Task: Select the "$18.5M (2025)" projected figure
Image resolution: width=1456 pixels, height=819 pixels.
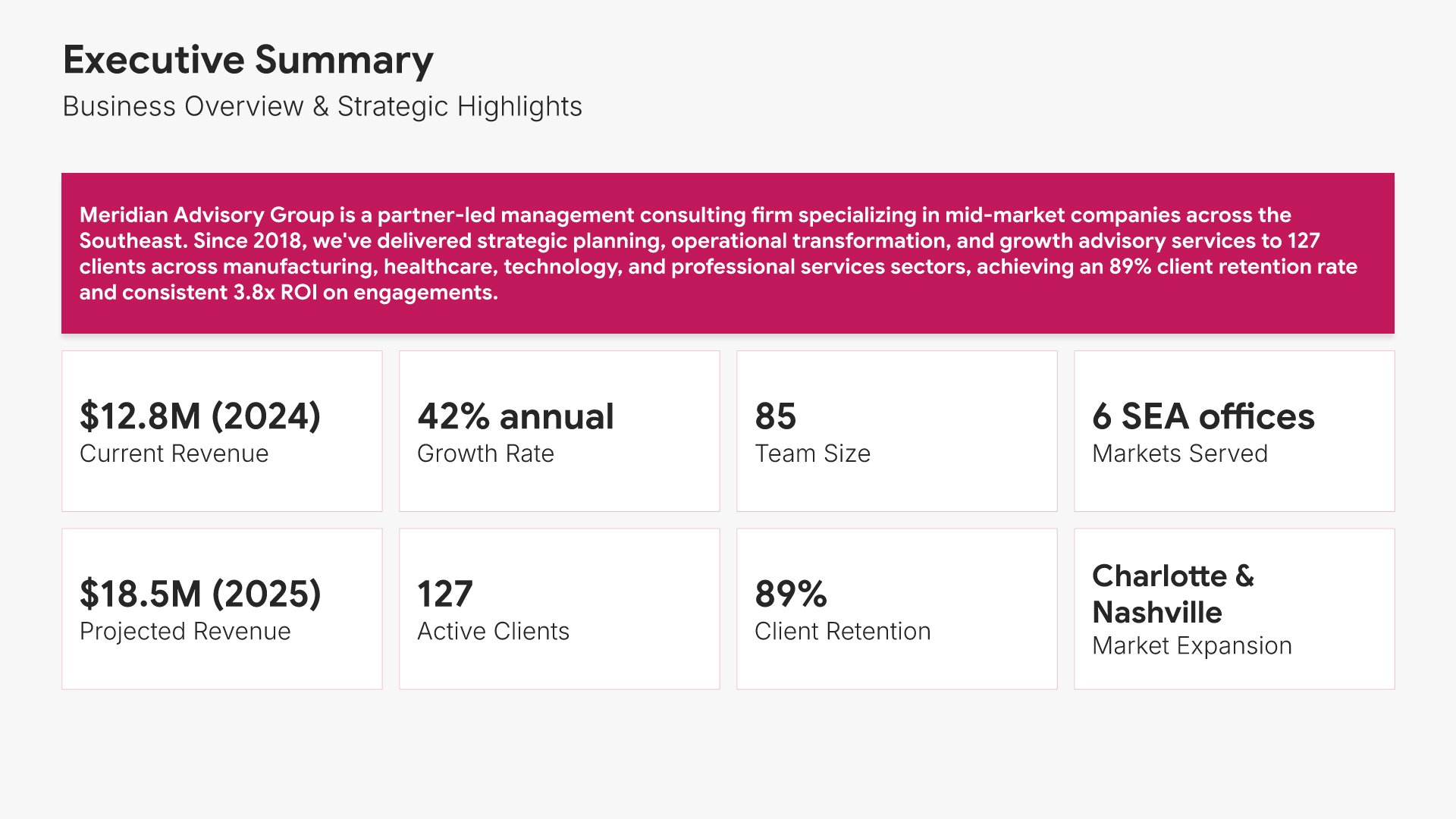Action: click(x=200, y=594)
